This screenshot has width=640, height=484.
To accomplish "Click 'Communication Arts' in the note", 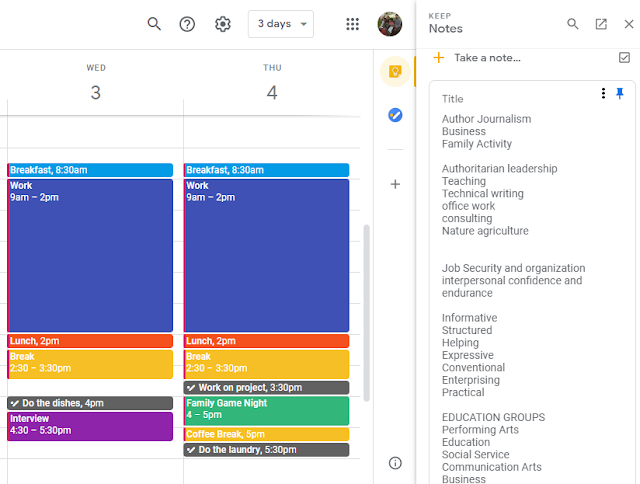I will tap(492, 467).
